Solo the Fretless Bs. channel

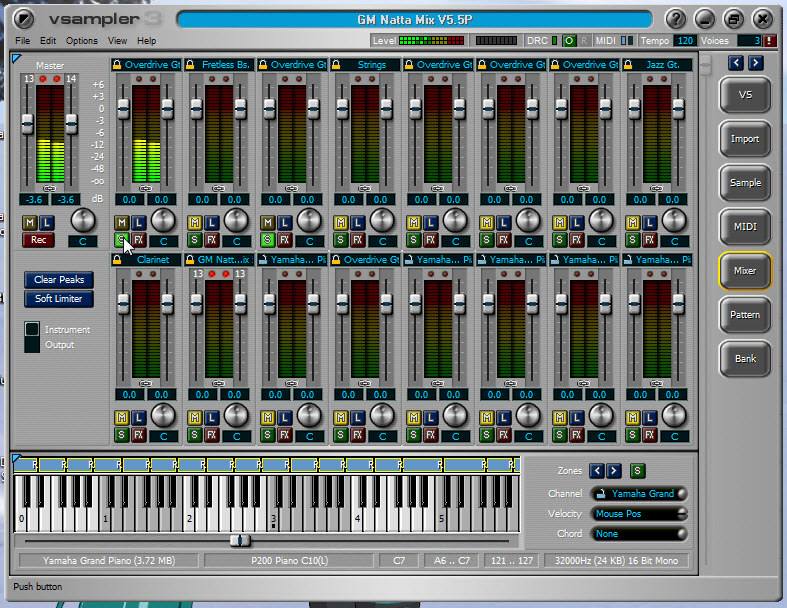click(x=195, y=240)
